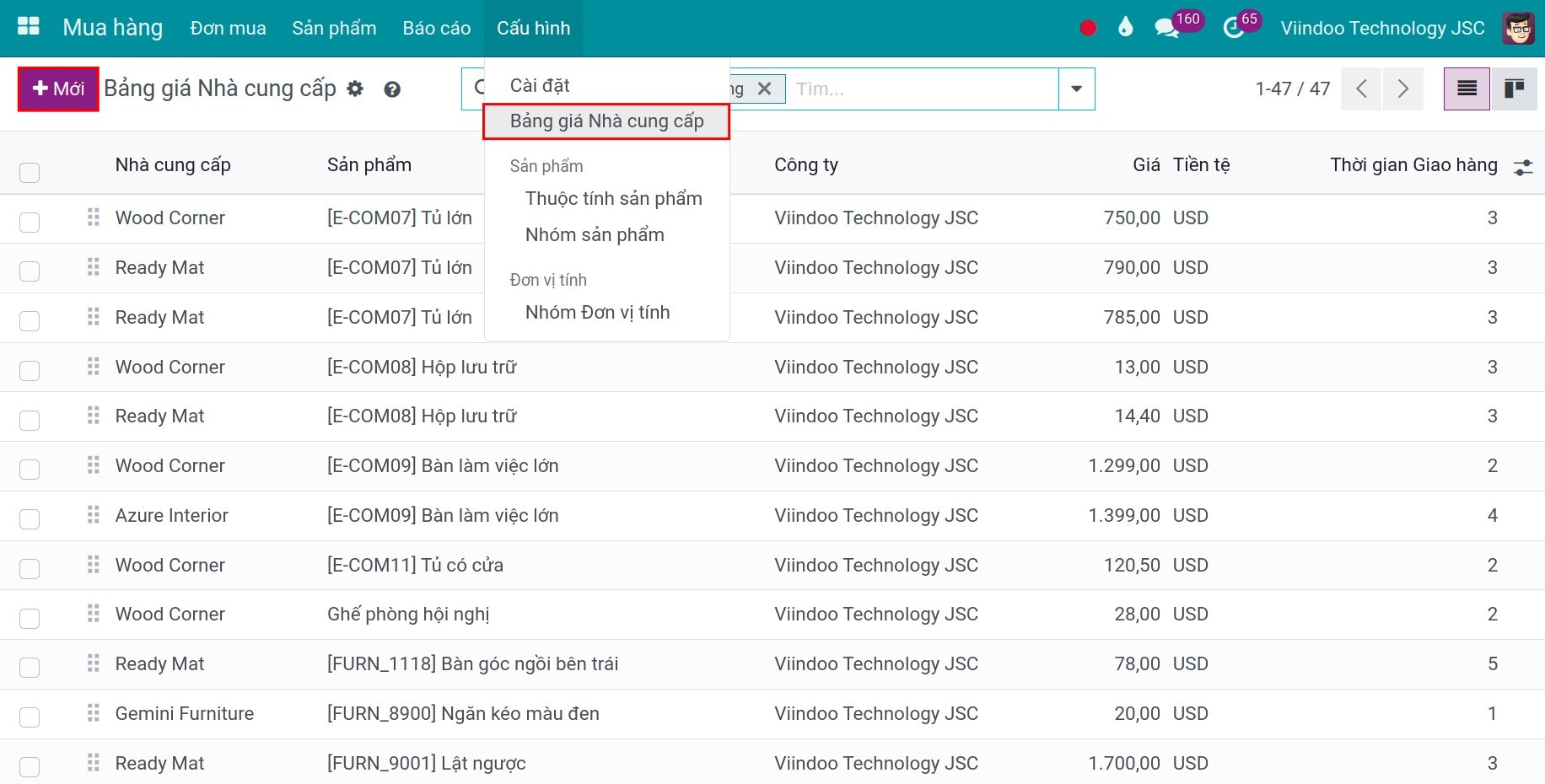The width and height of the screenshot is (1545, 784).
Task: Sort by Nhà cung cấp column header
Action: (x=173, y=164)
